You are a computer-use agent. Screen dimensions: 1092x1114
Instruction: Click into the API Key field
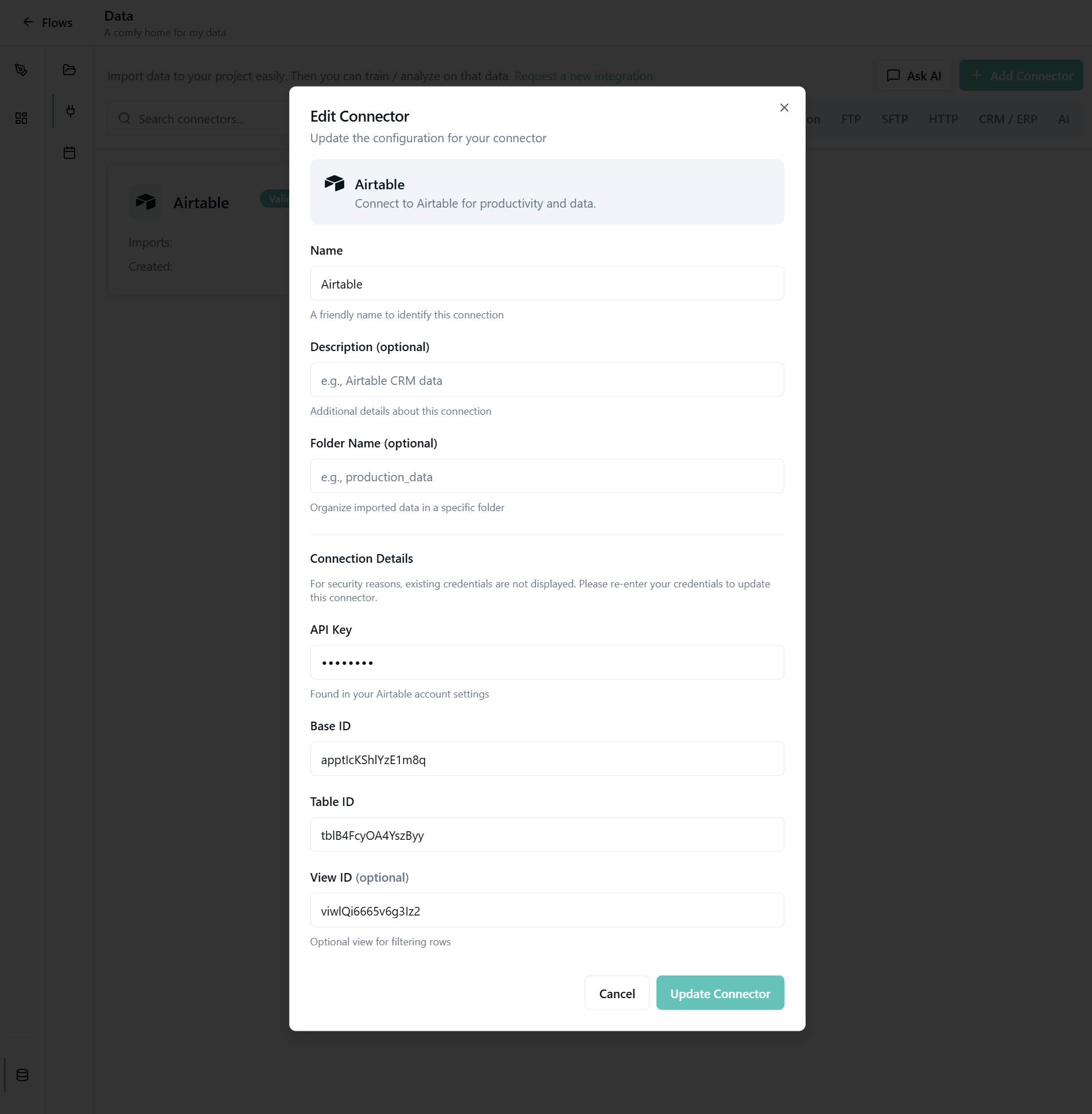(x=546, y=663)
